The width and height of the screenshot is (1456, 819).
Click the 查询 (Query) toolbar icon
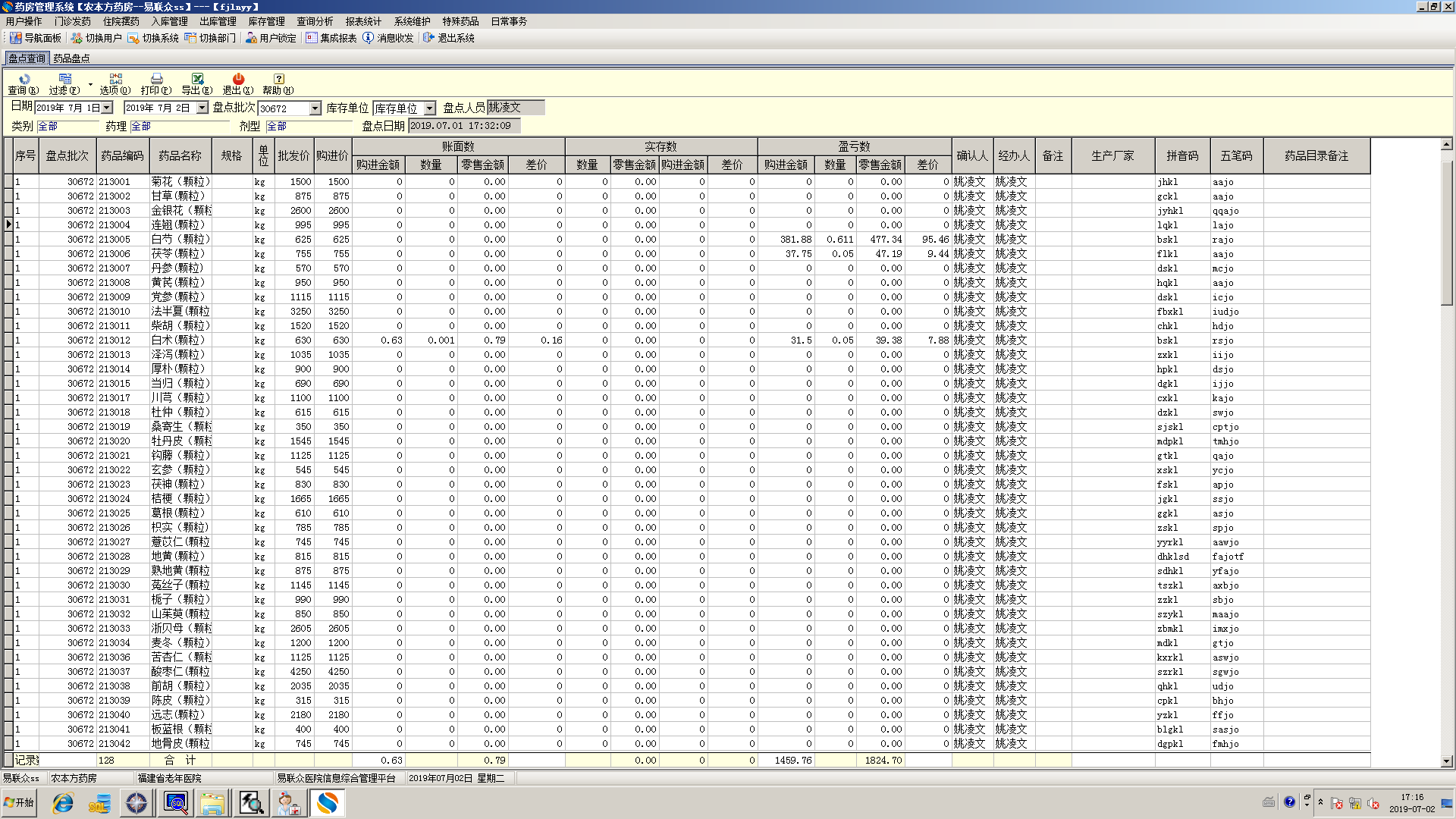(x=24, y=80)
